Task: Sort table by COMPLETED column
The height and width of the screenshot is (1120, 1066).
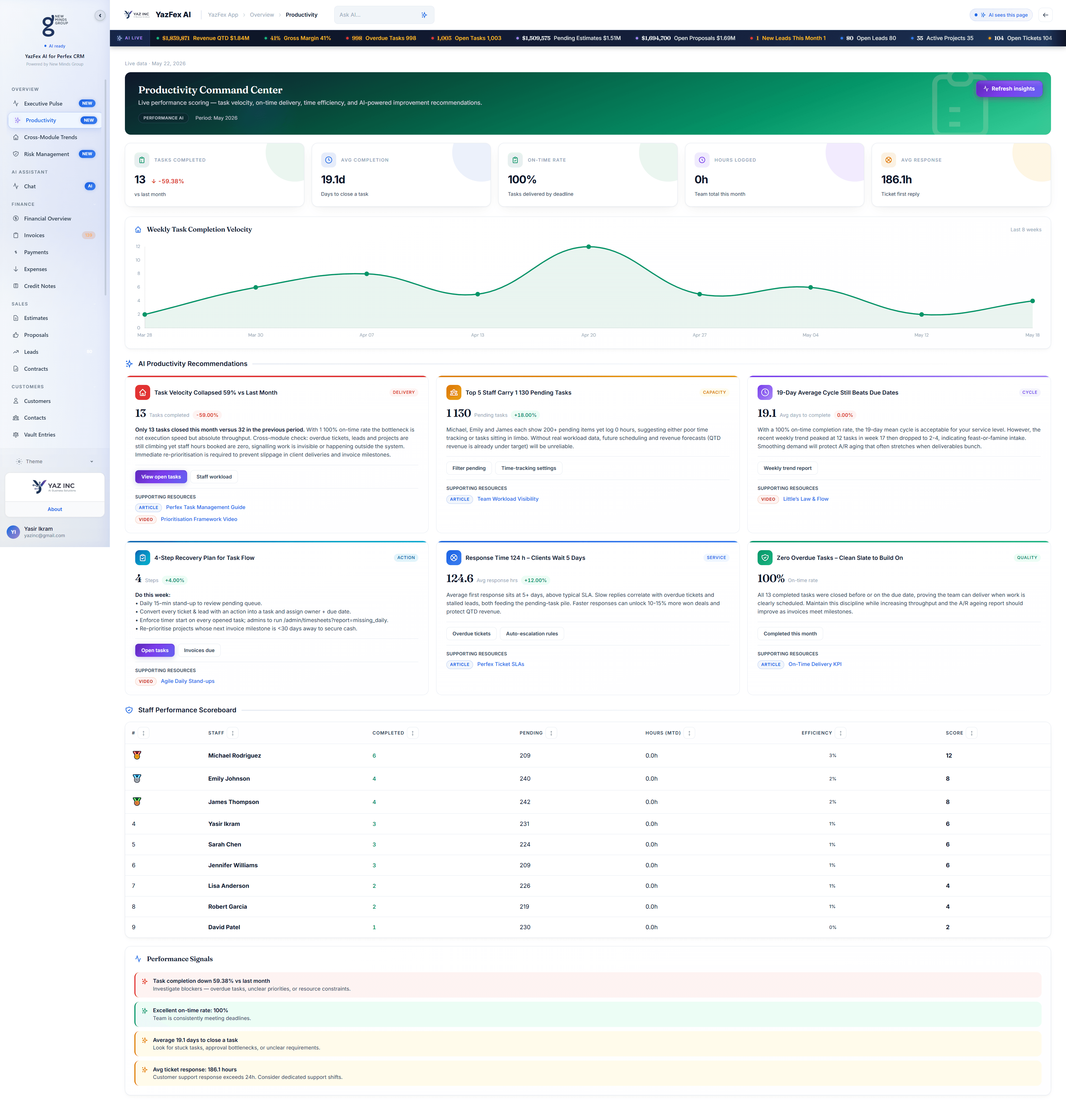Action: [x=413, y=733]
